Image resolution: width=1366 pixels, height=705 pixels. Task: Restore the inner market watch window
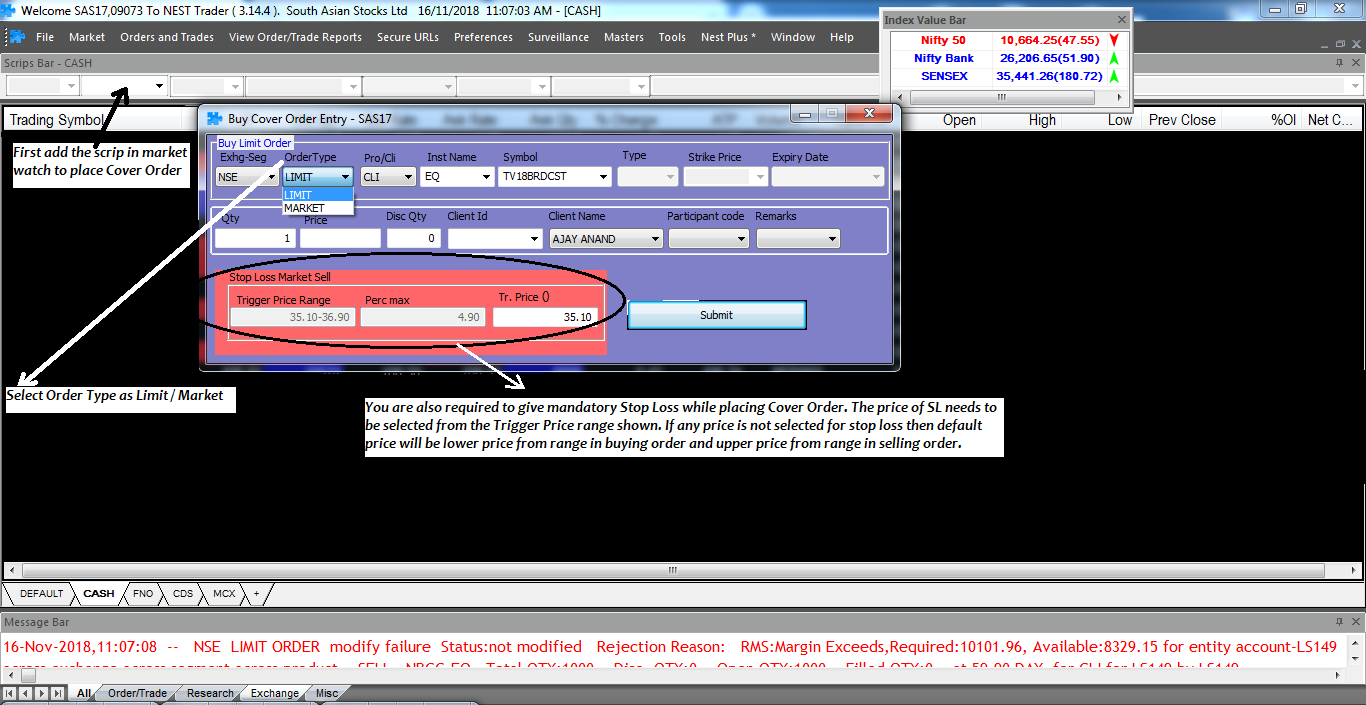[1341, 44]
